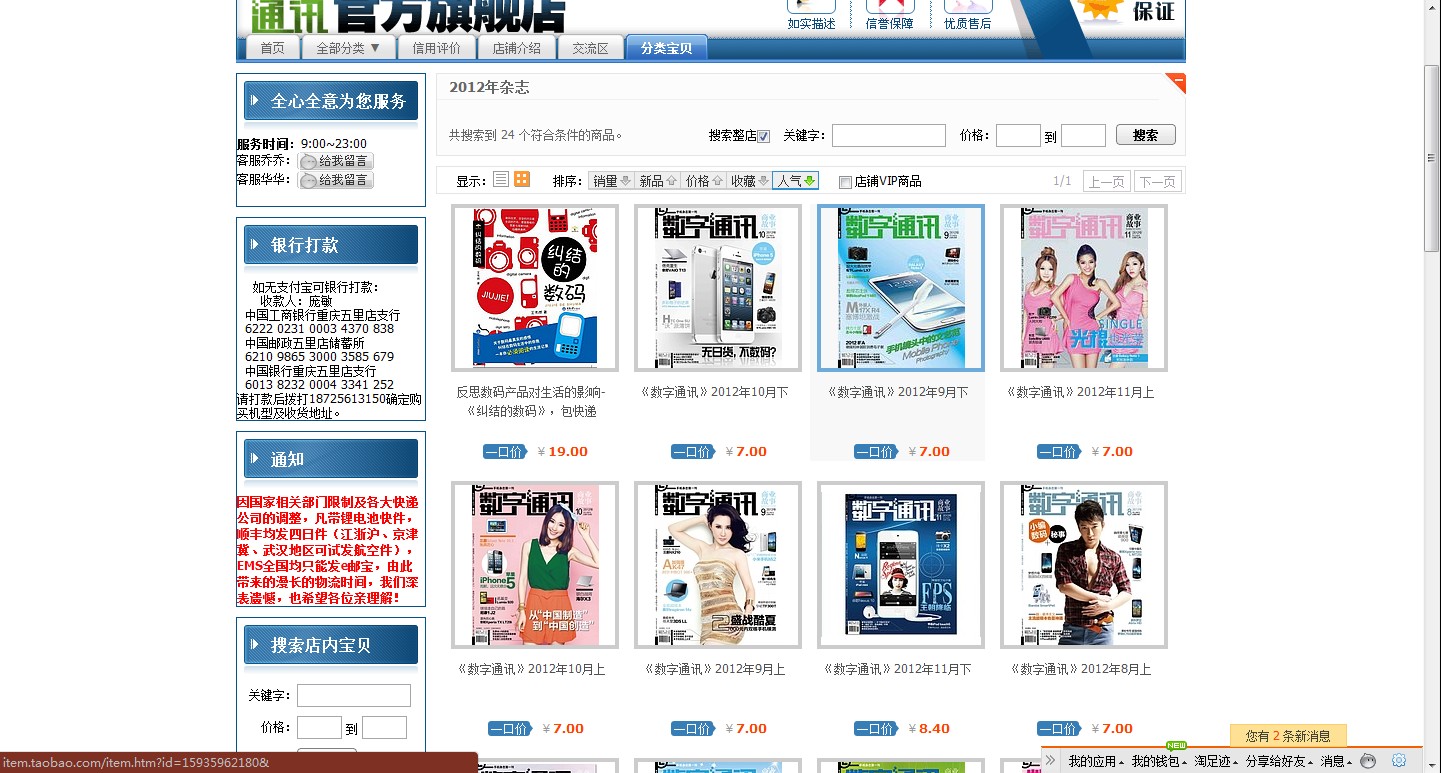View the 您有2条新消息 notification
Image resolution: width=1441 pixels, height=773 pixels.
pos(1288,735)
